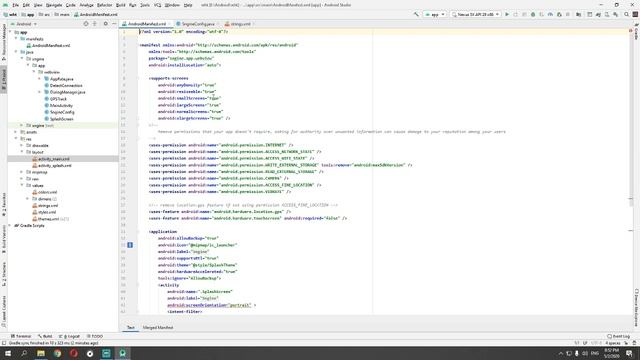Click the gutter icon beside android:icon line

130,245
